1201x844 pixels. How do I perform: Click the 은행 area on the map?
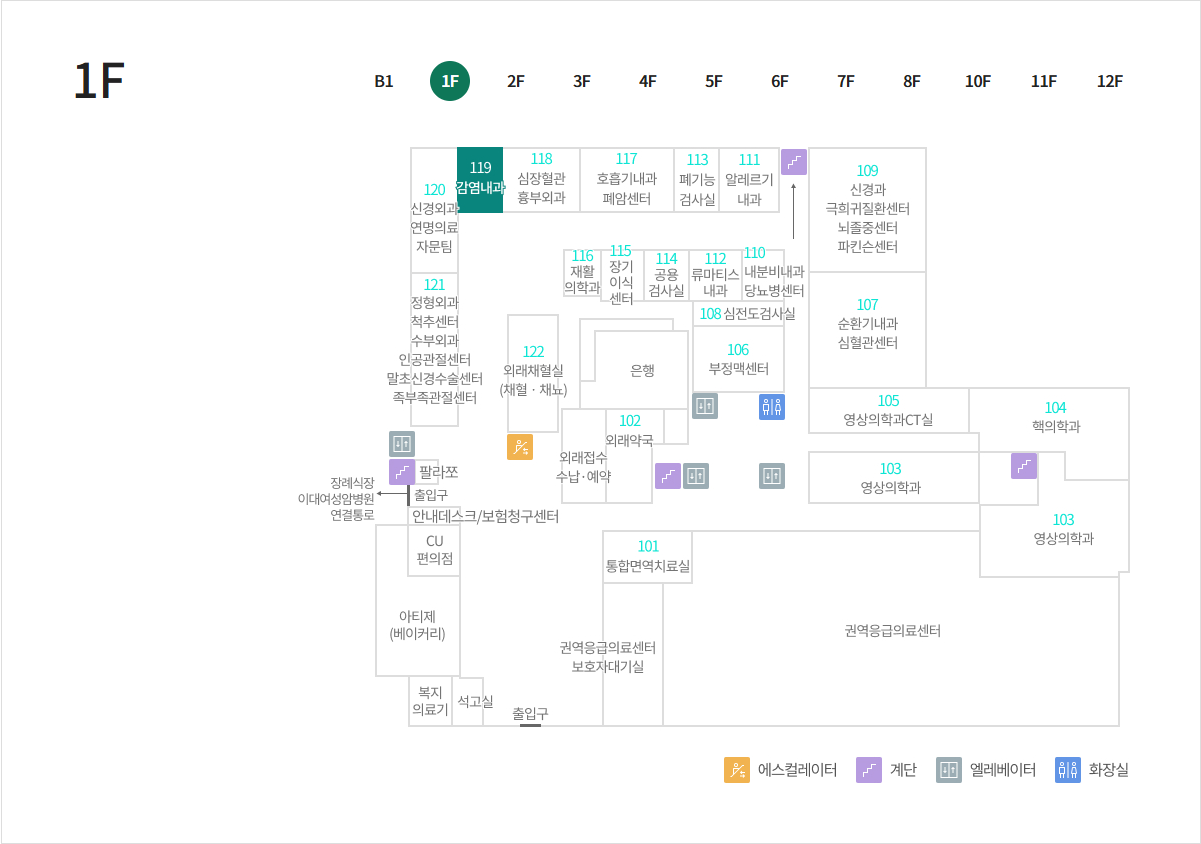[642, 370]
